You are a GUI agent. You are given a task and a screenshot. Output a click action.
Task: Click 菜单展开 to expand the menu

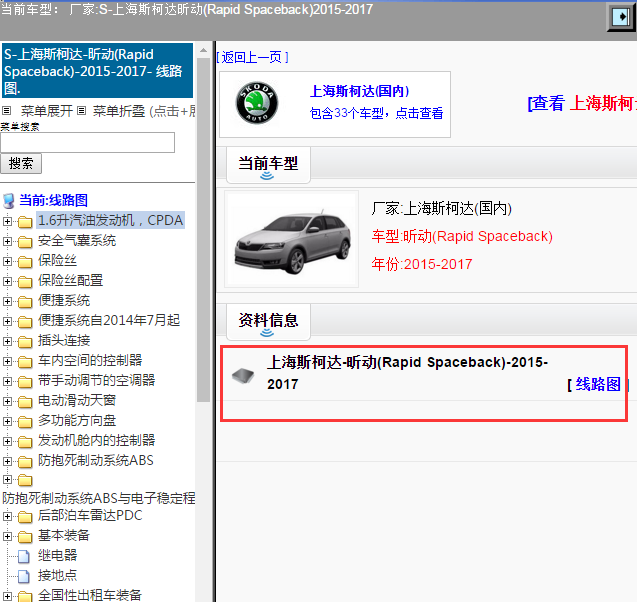[x=47, y=110]
